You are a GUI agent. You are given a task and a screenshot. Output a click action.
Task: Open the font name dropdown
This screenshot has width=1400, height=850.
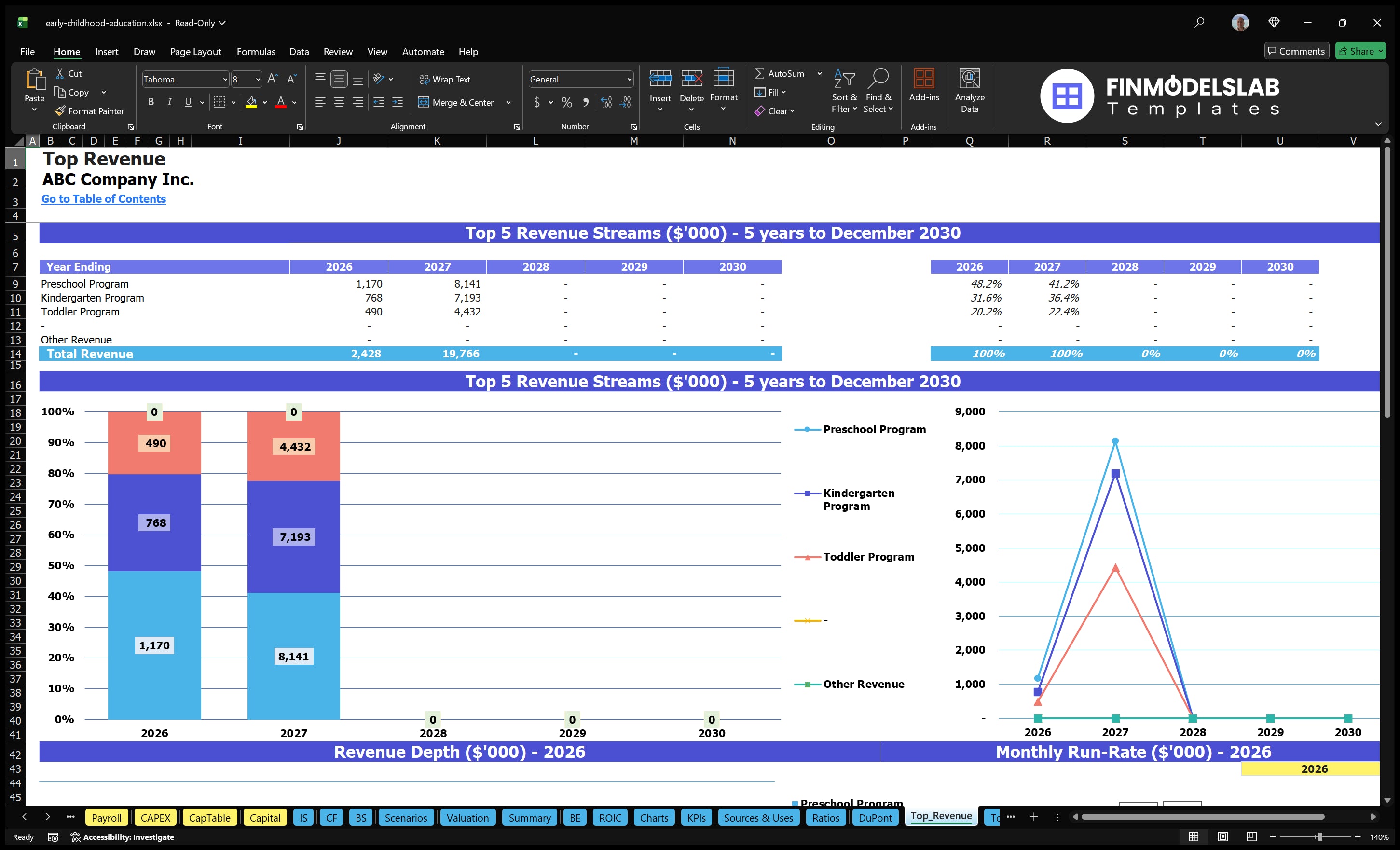(225, 79)
